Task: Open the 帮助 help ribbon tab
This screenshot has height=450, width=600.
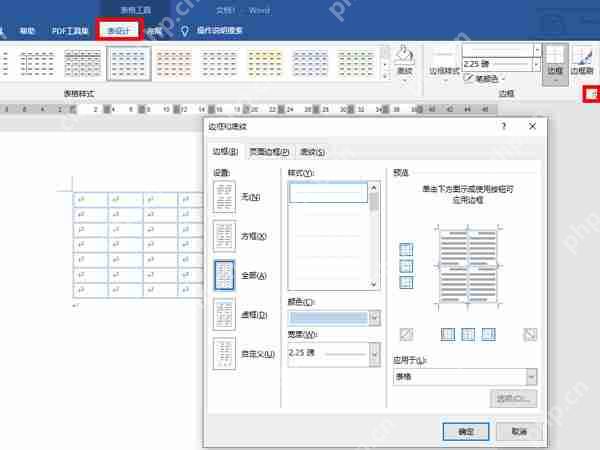Action: [x=27, y=31]
